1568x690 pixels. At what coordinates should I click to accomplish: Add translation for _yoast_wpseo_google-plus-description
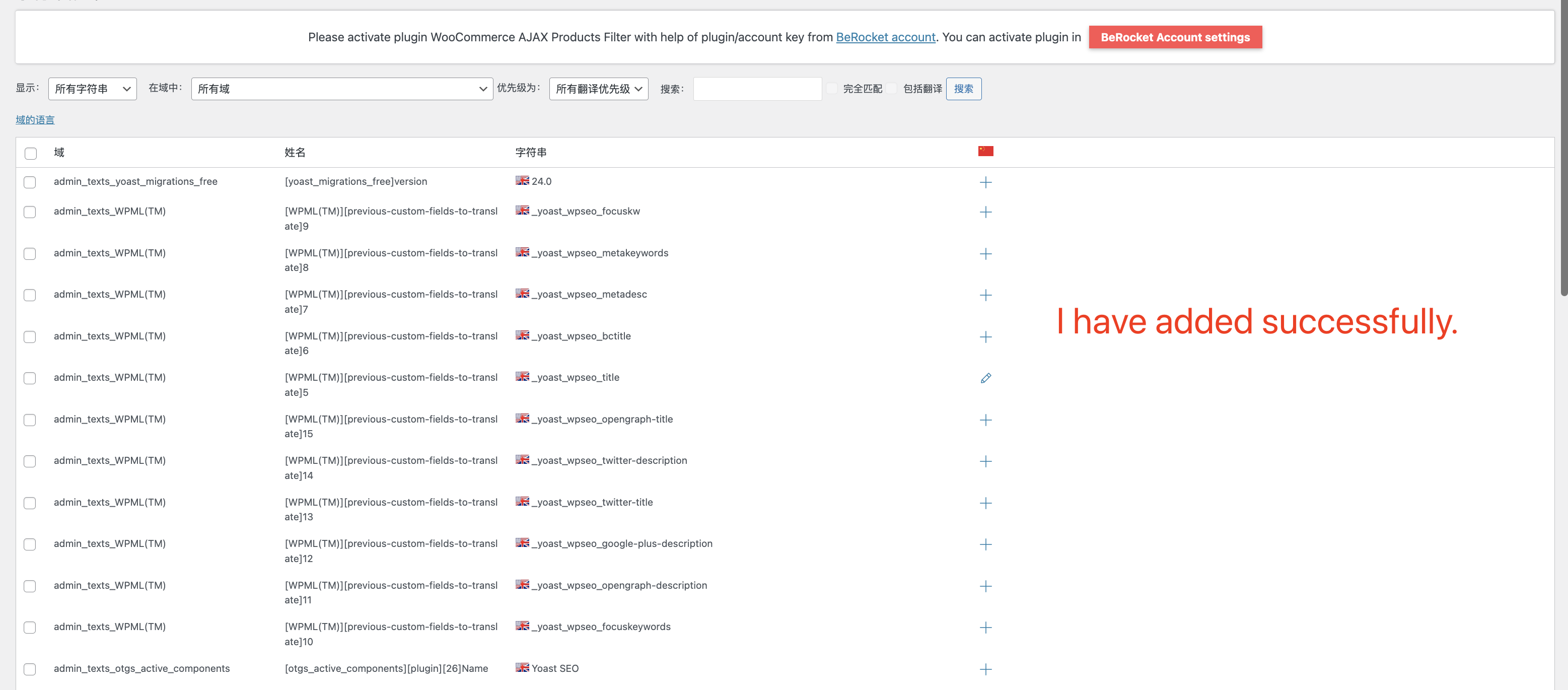point(985,544)
